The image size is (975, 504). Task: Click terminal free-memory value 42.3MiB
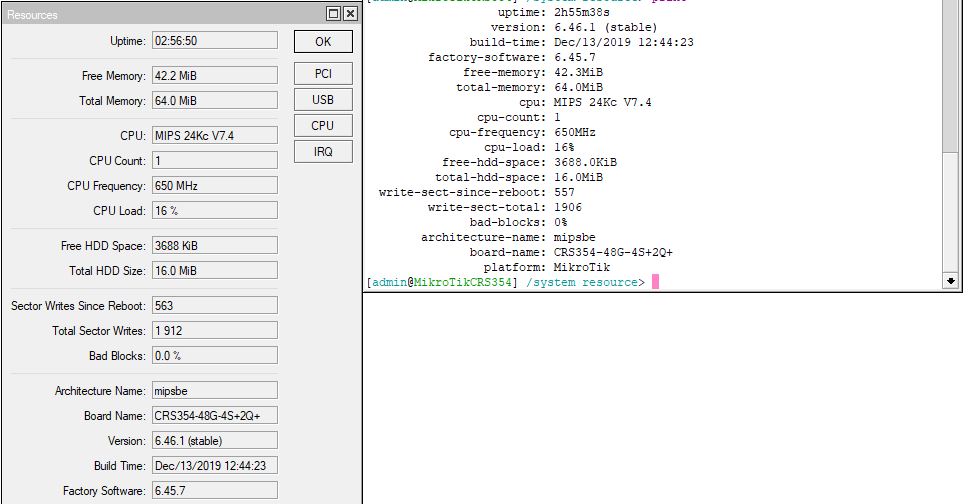578,72
